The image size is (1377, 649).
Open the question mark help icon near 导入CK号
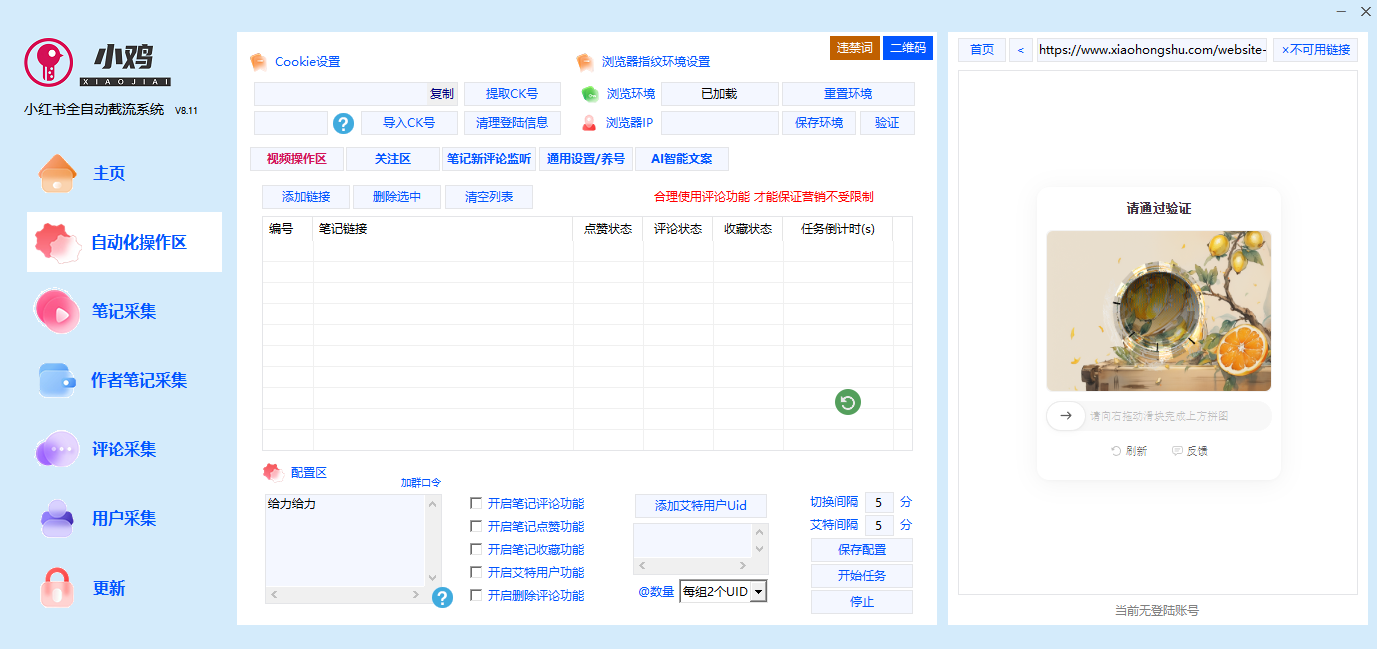point(343,123)
